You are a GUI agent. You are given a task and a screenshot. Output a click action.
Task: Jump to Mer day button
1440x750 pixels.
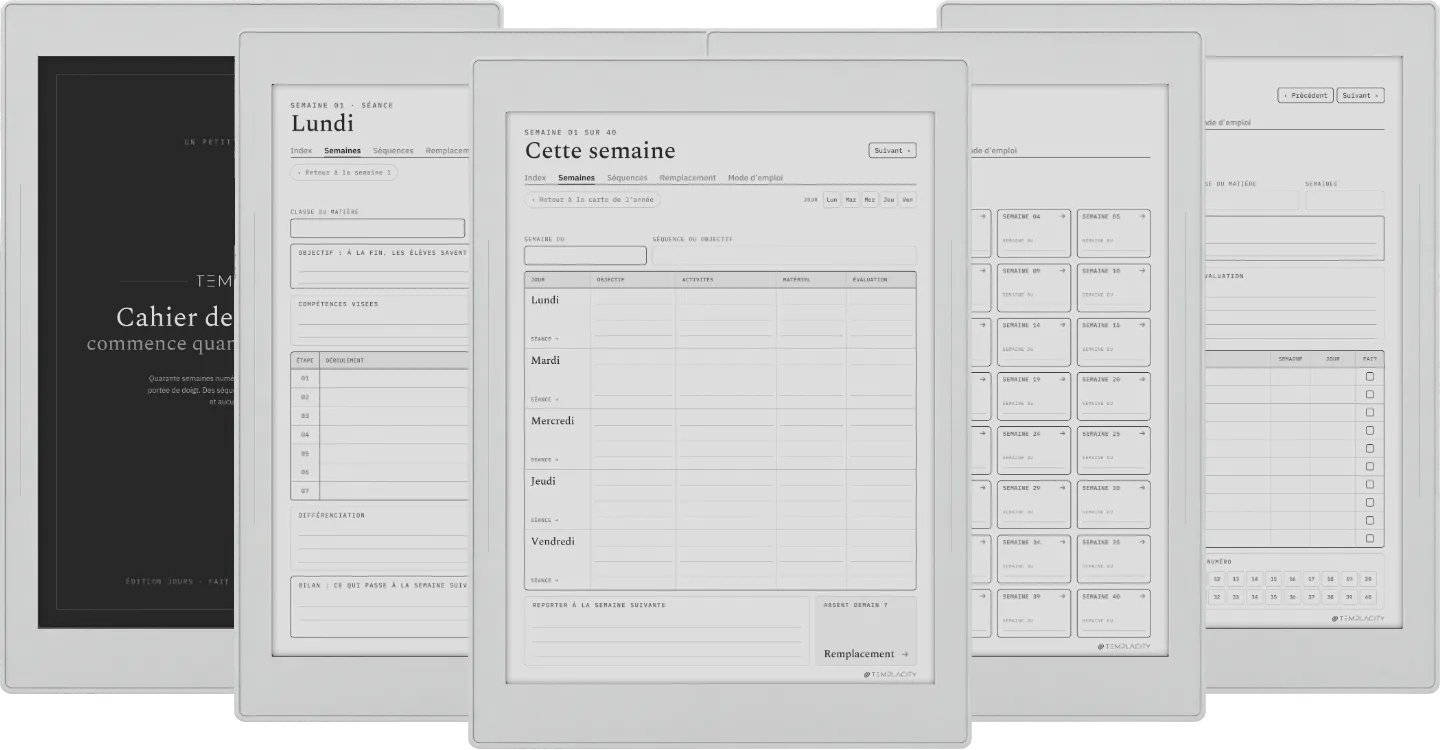click(x=870, y=200)
